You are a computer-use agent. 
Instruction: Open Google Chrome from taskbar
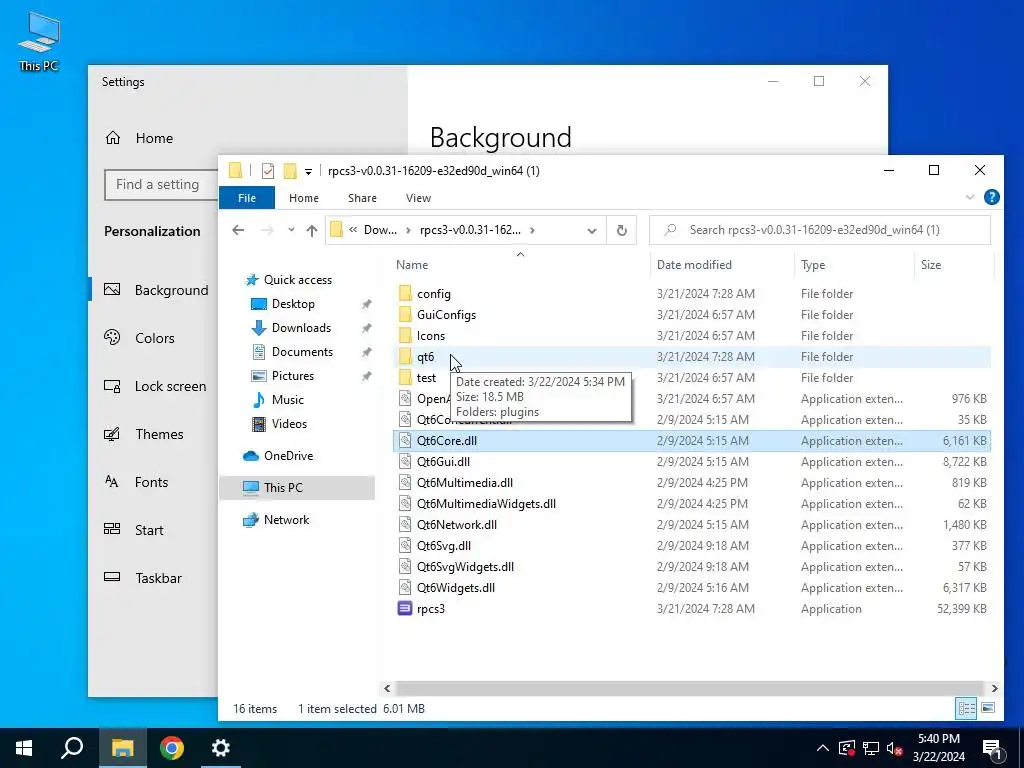(172, 748)
